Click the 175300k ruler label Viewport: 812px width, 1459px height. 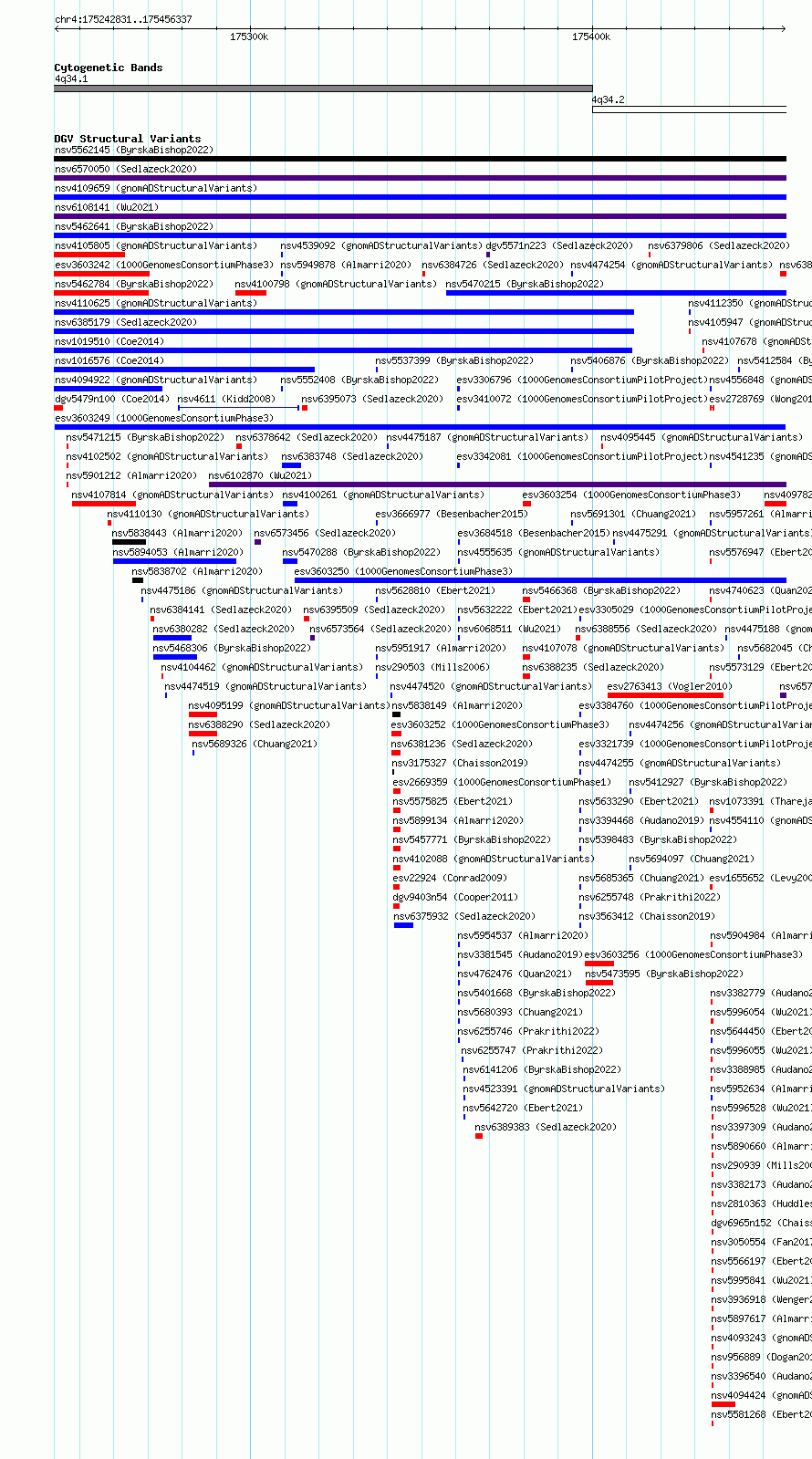click(x=249, y=36)
